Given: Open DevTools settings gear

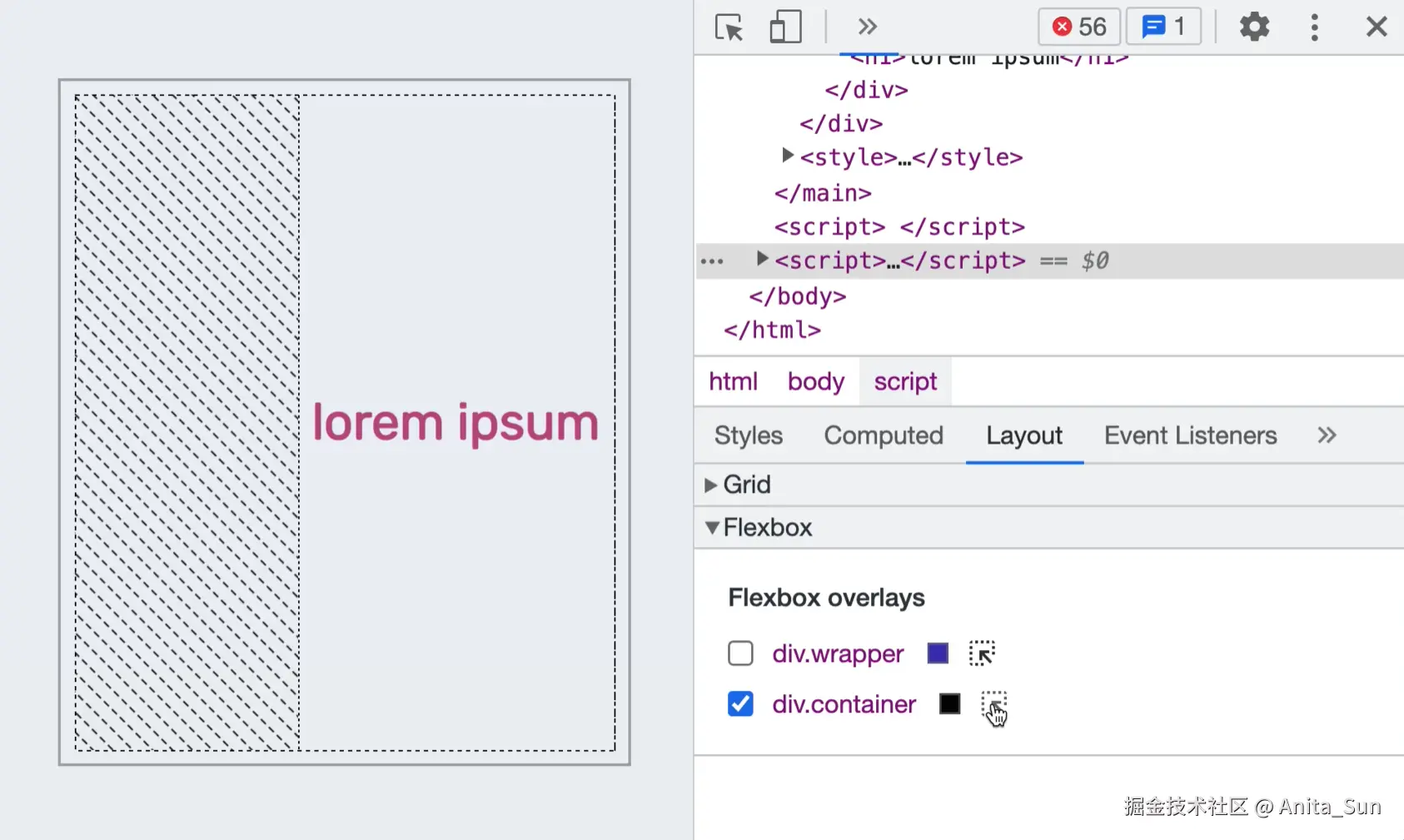Looking at the screenshot, I should [1254, 27].
